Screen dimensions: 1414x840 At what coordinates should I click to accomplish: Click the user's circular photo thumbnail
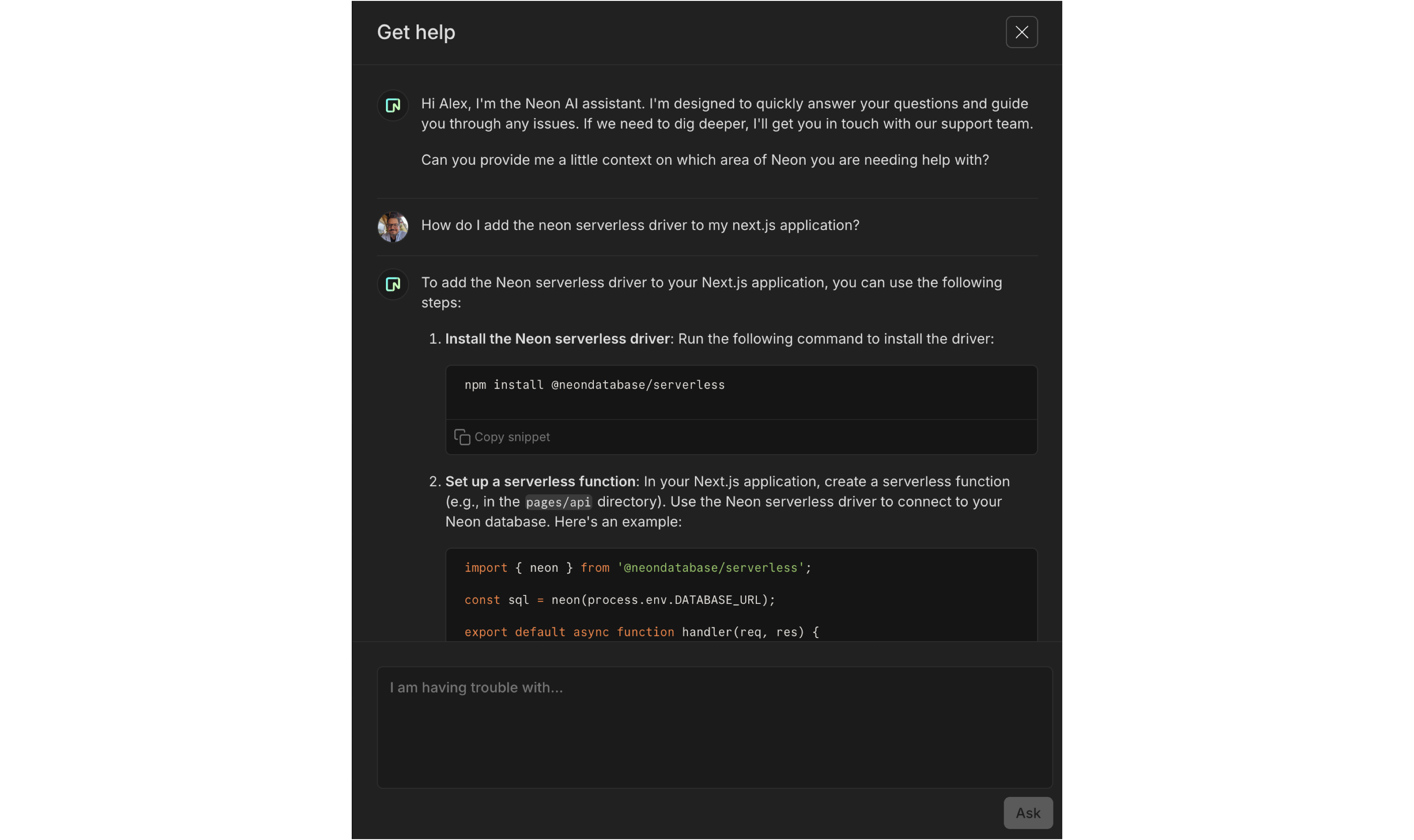[x=392, y=226]
